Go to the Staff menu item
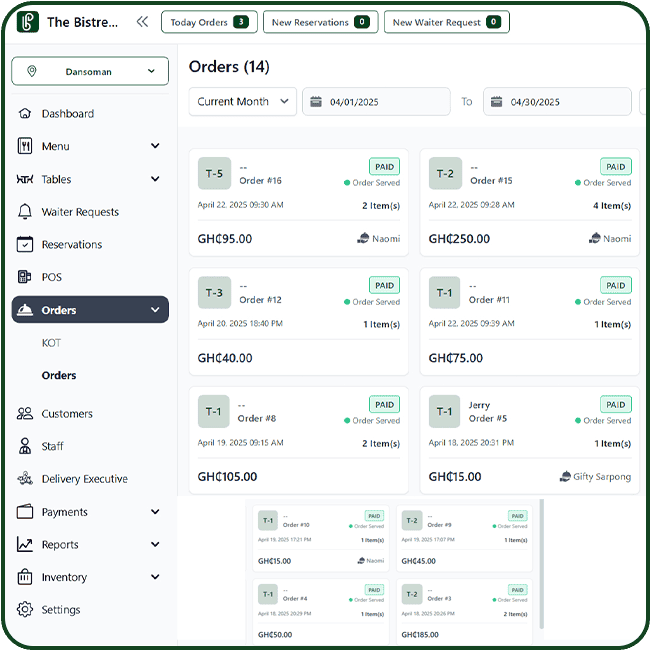 click(52, 446)
